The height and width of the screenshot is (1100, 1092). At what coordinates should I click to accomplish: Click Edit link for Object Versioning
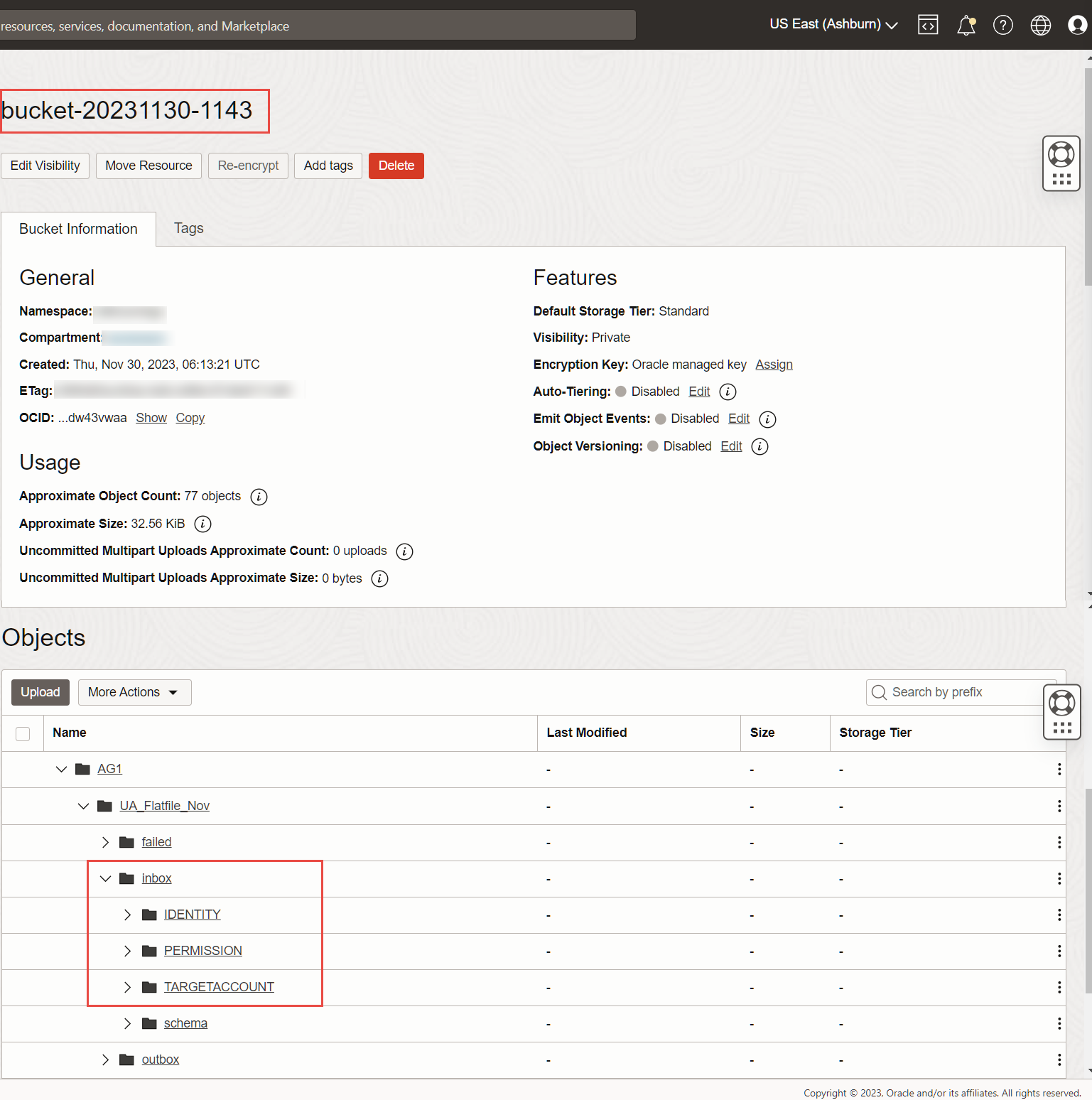[x=731, y=446]
